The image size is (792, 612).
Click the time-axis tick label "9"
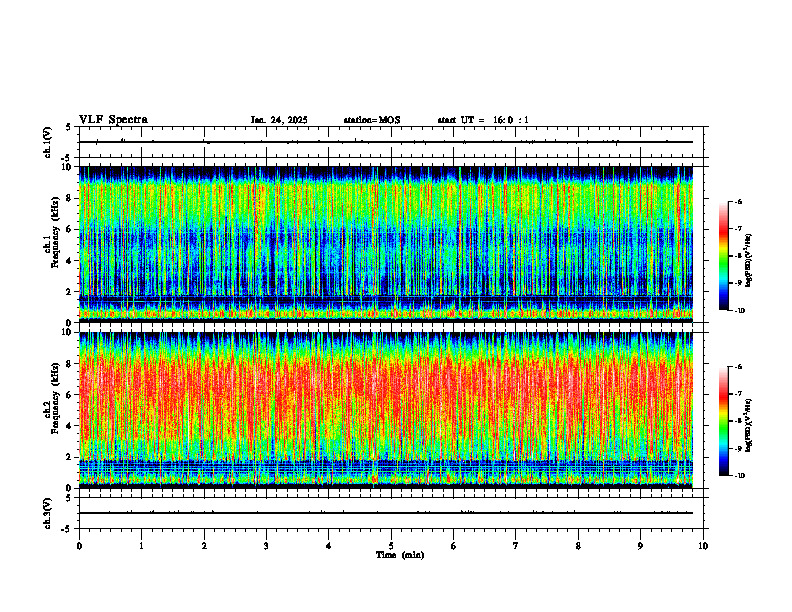coord(640,546)
